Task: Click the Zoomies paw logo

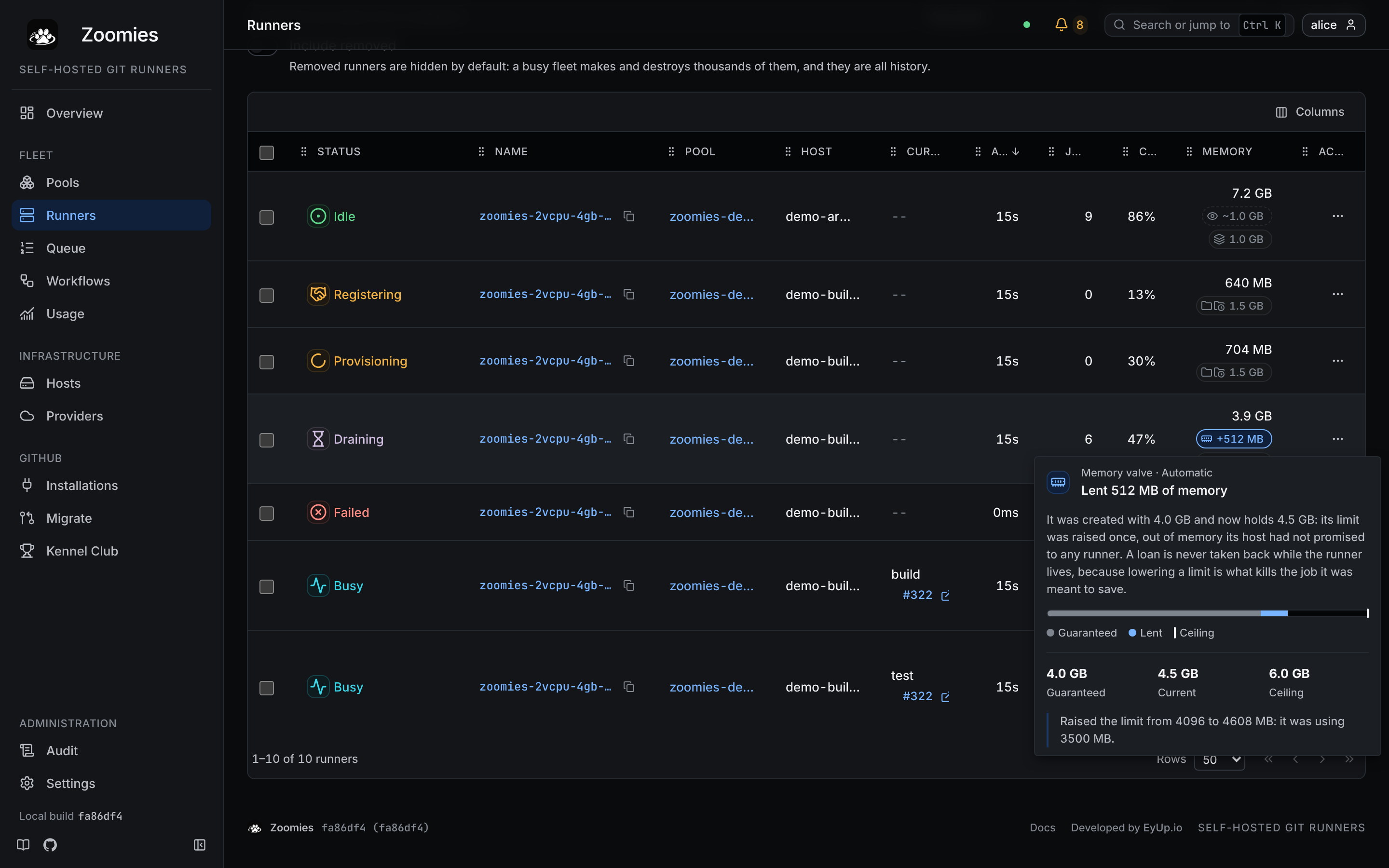Action: click(42, 35)
